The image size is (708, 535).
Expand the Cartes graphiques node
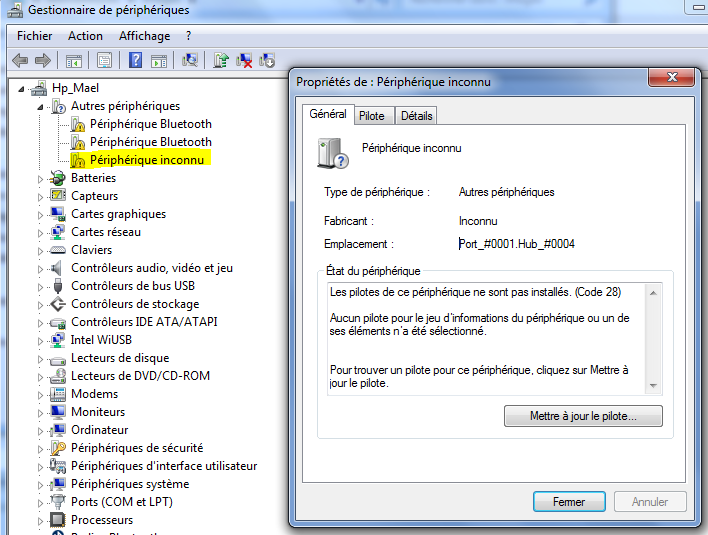41,214
